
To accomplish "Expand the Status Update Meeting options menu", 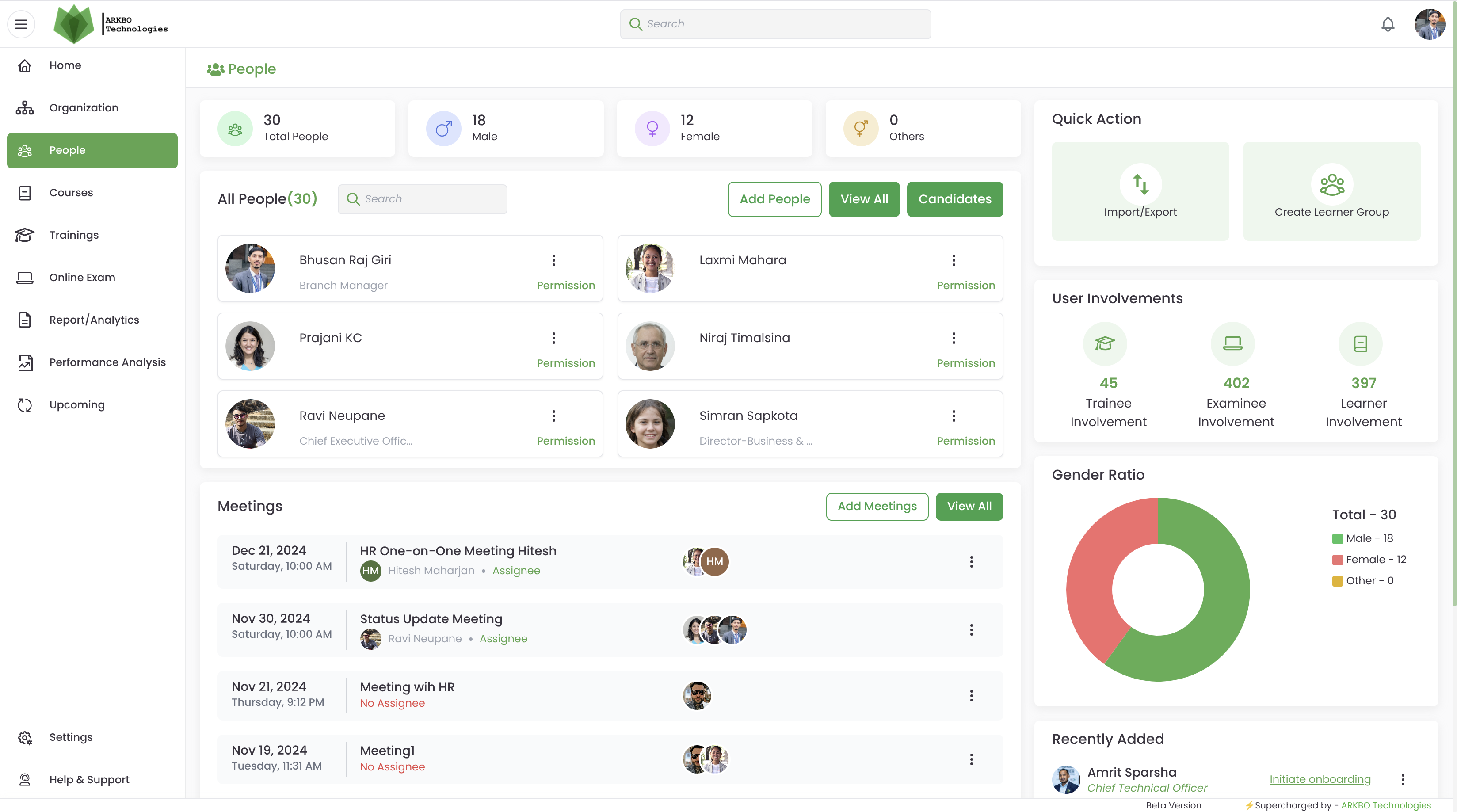I will (971, 630).
